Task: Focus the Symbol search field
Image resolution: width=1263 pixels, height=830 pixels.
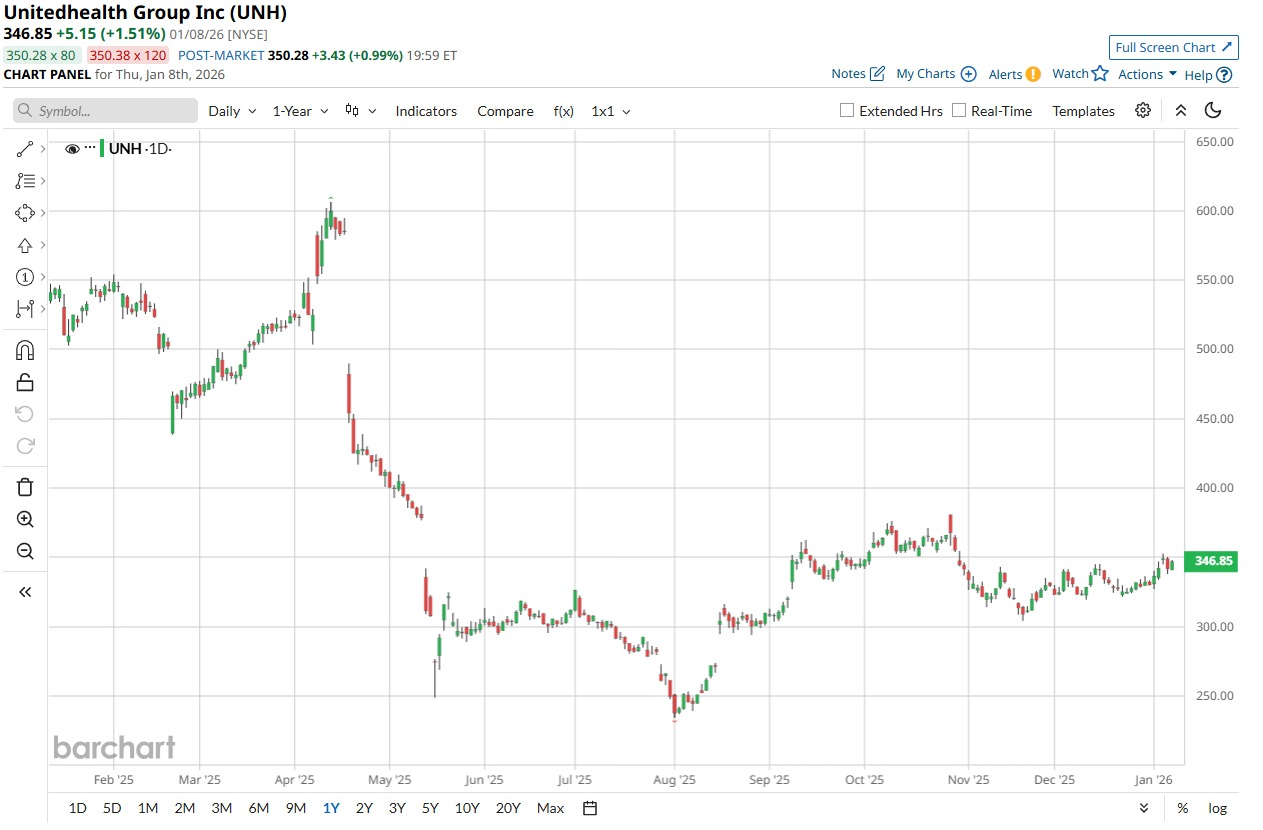Action: coord(105,111)
